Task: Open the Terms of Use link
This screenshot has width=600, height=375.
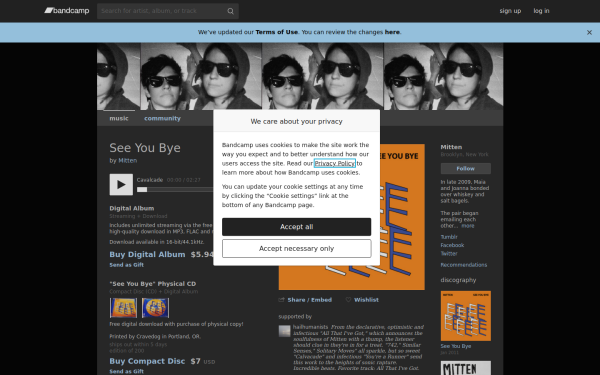Action: click(x=277, y=32)
